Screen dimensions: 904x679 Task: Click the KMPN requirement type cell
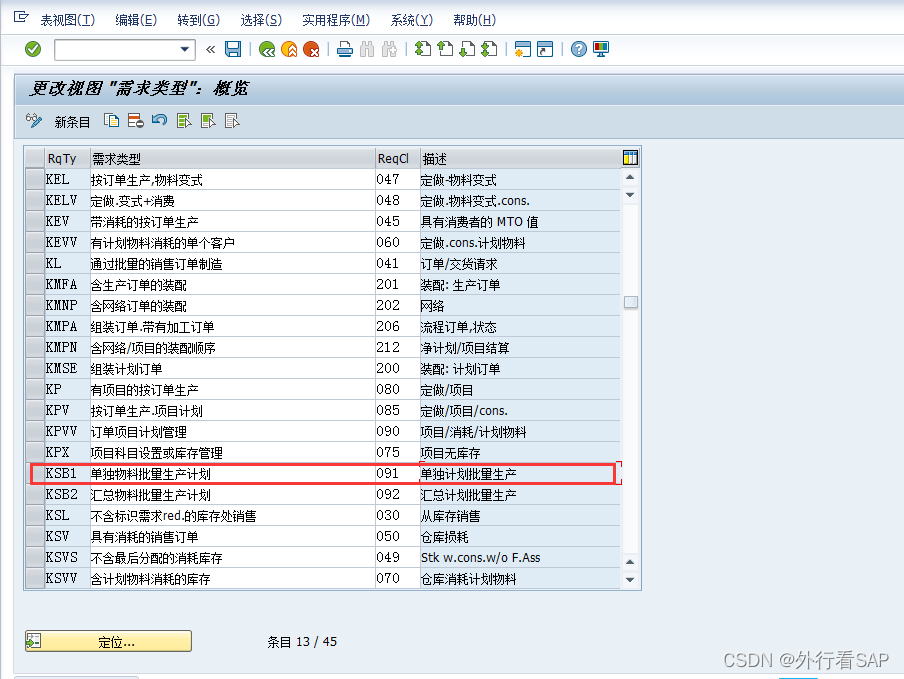[232, 348]
